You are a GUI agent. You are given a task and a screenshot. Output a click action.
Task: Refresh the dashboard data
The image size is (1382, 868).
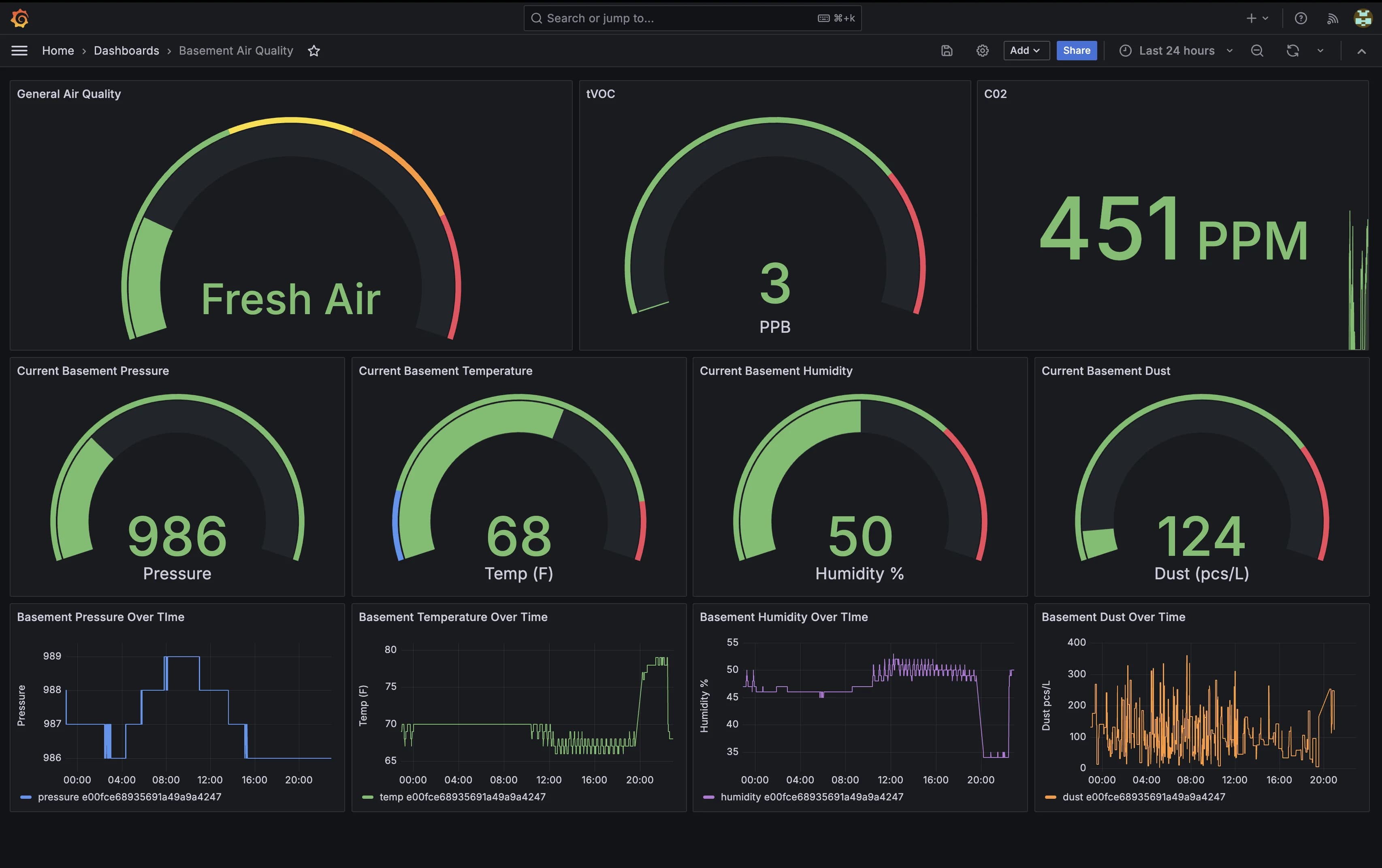pos(1292,51)
